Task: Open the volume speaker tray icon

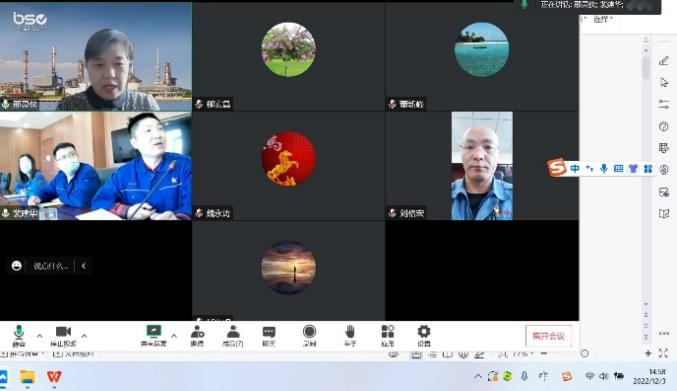Action: coord(604,376)
